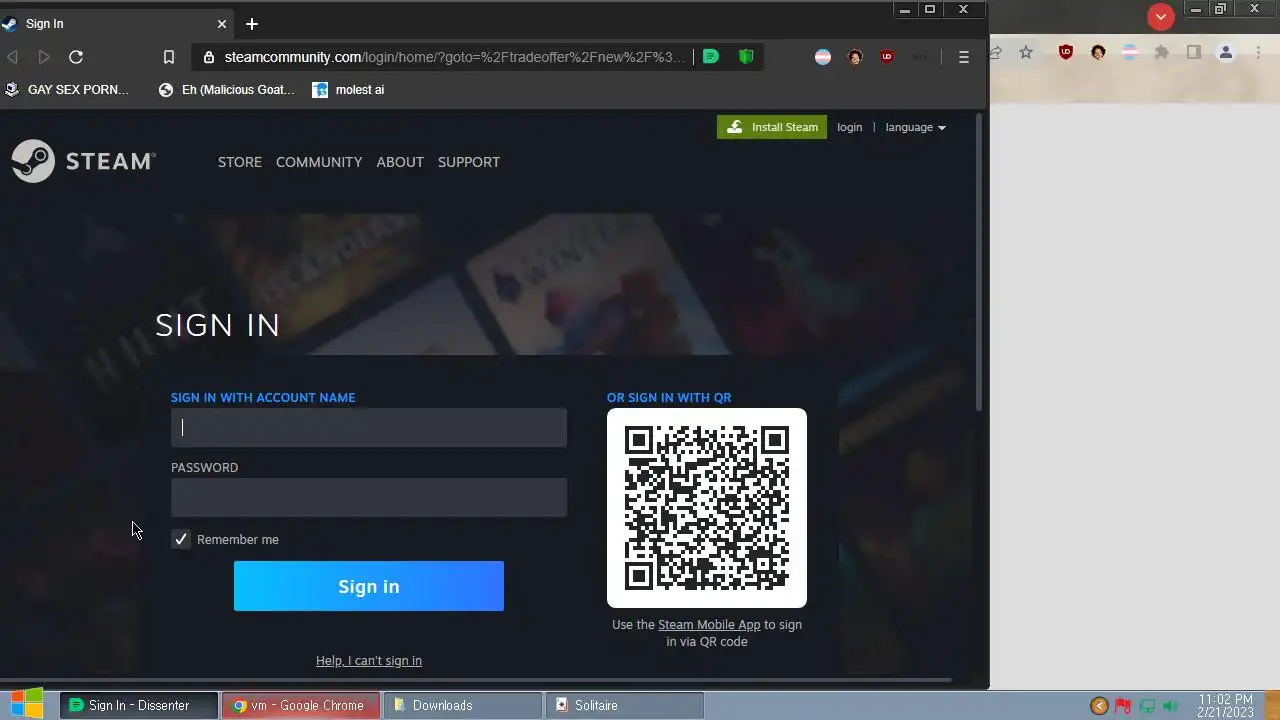Open the STORE menu

[240, 162]
